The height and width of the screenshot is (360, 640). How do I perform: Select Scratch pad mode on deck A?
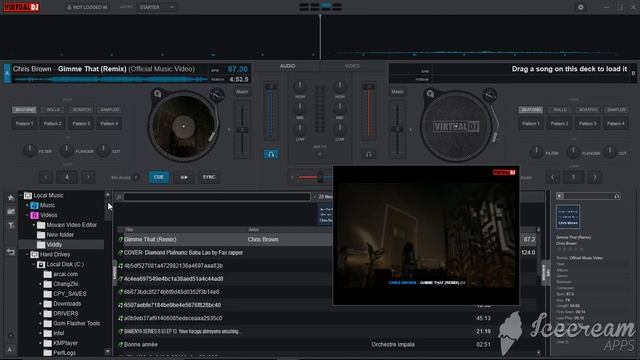pos(82,110)
